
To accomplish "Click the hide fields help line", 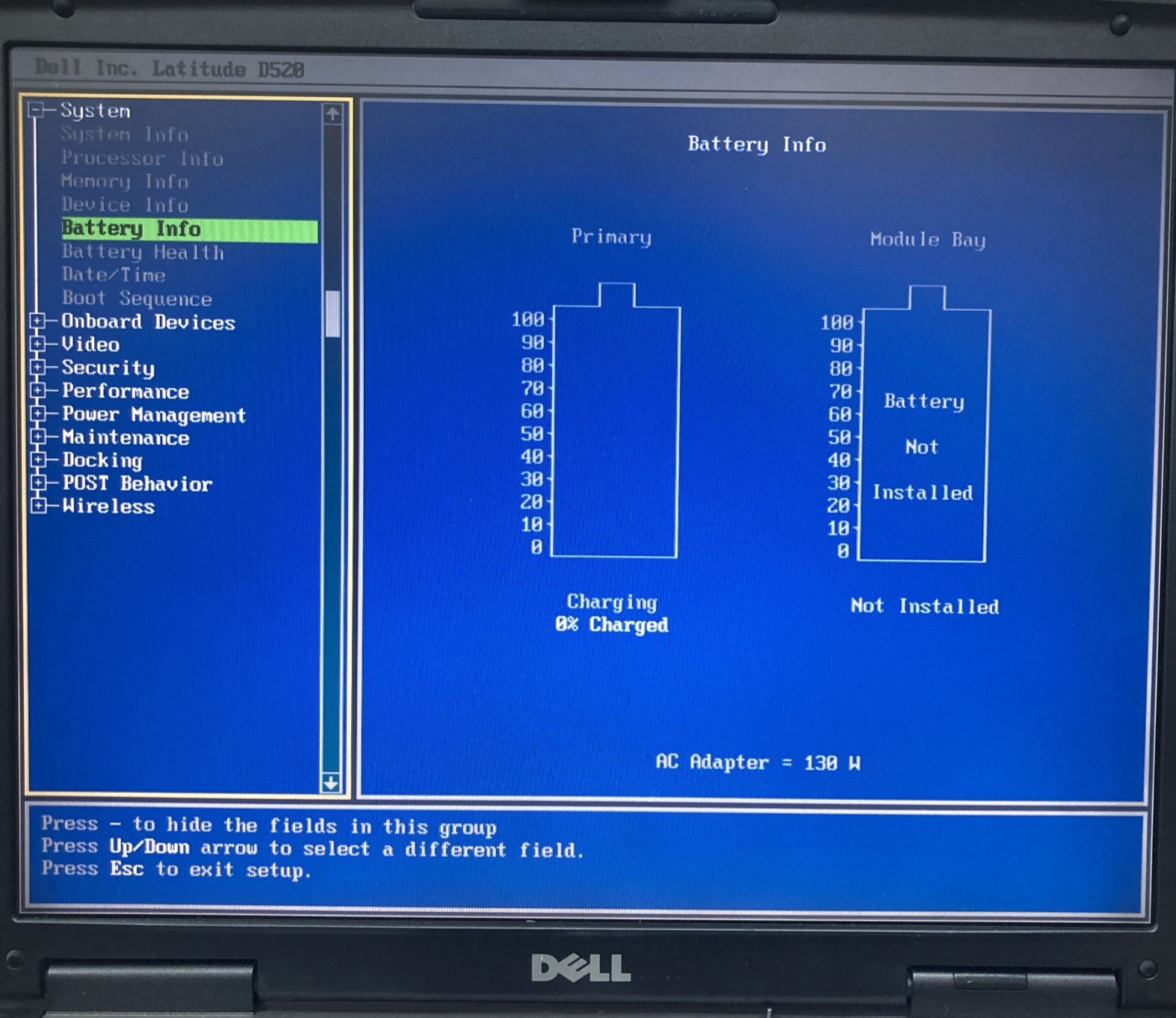I will [269, 825].
